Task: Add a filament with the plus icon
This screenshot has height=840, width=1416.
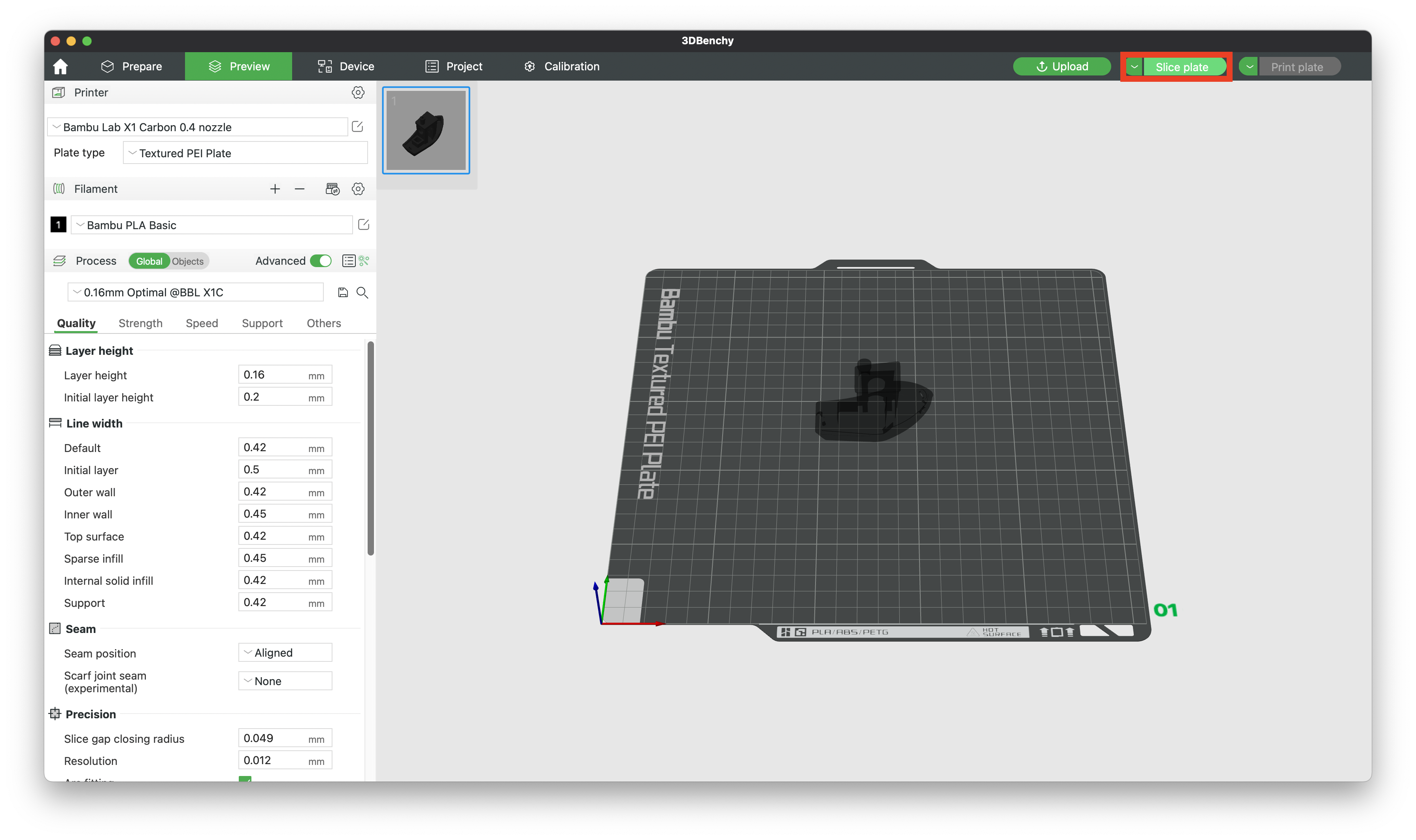Action: pyautogui.click(x=275, y=188)
